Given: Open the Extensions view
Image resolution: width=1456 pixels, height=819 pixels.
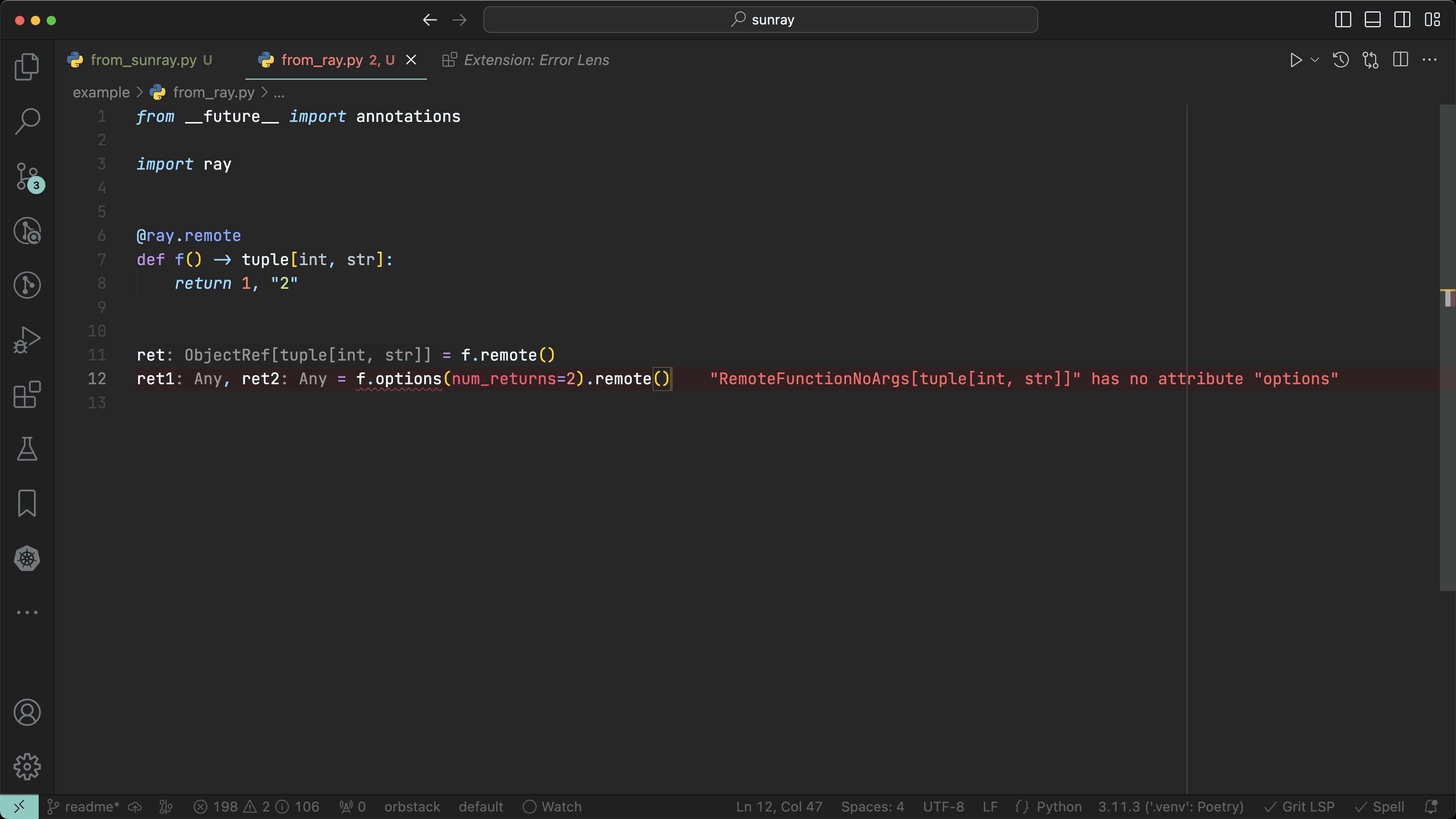Looking at the screenshot, I should tap(26, 395).
